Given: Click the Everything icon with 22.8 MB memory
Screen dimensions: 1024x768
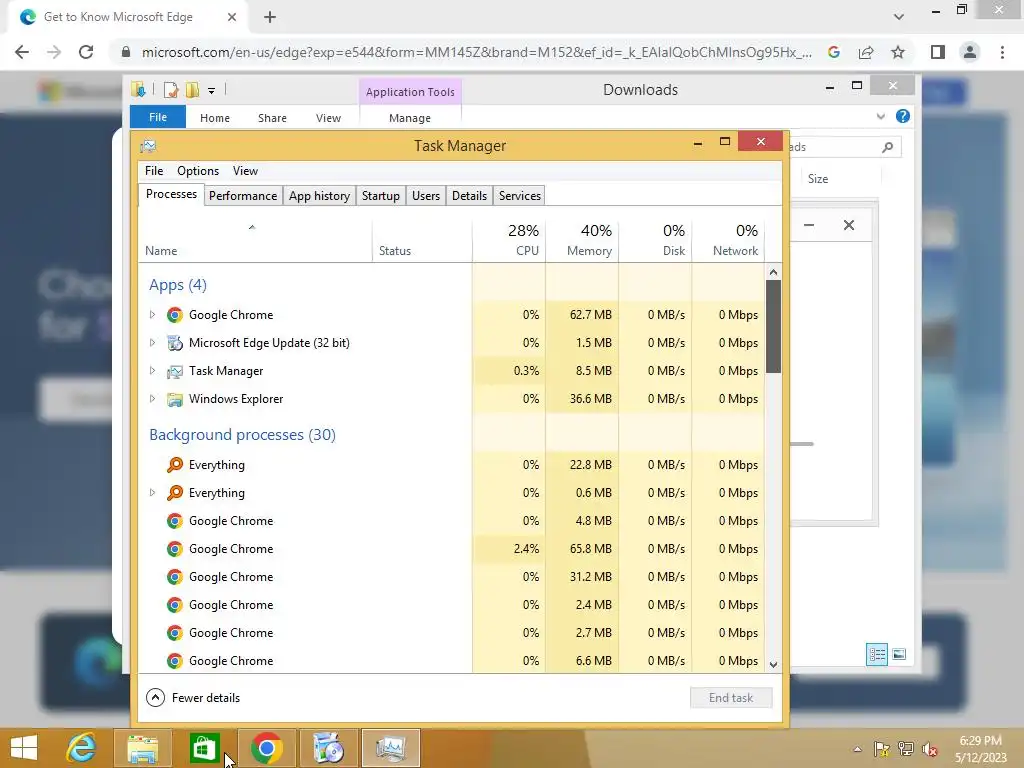Looking at the screenshot, I should click(x=174, y=465).
